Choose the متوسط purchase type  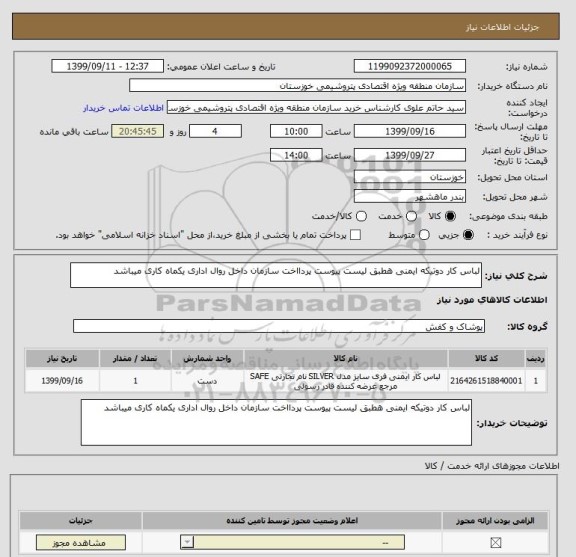[424, 235]
